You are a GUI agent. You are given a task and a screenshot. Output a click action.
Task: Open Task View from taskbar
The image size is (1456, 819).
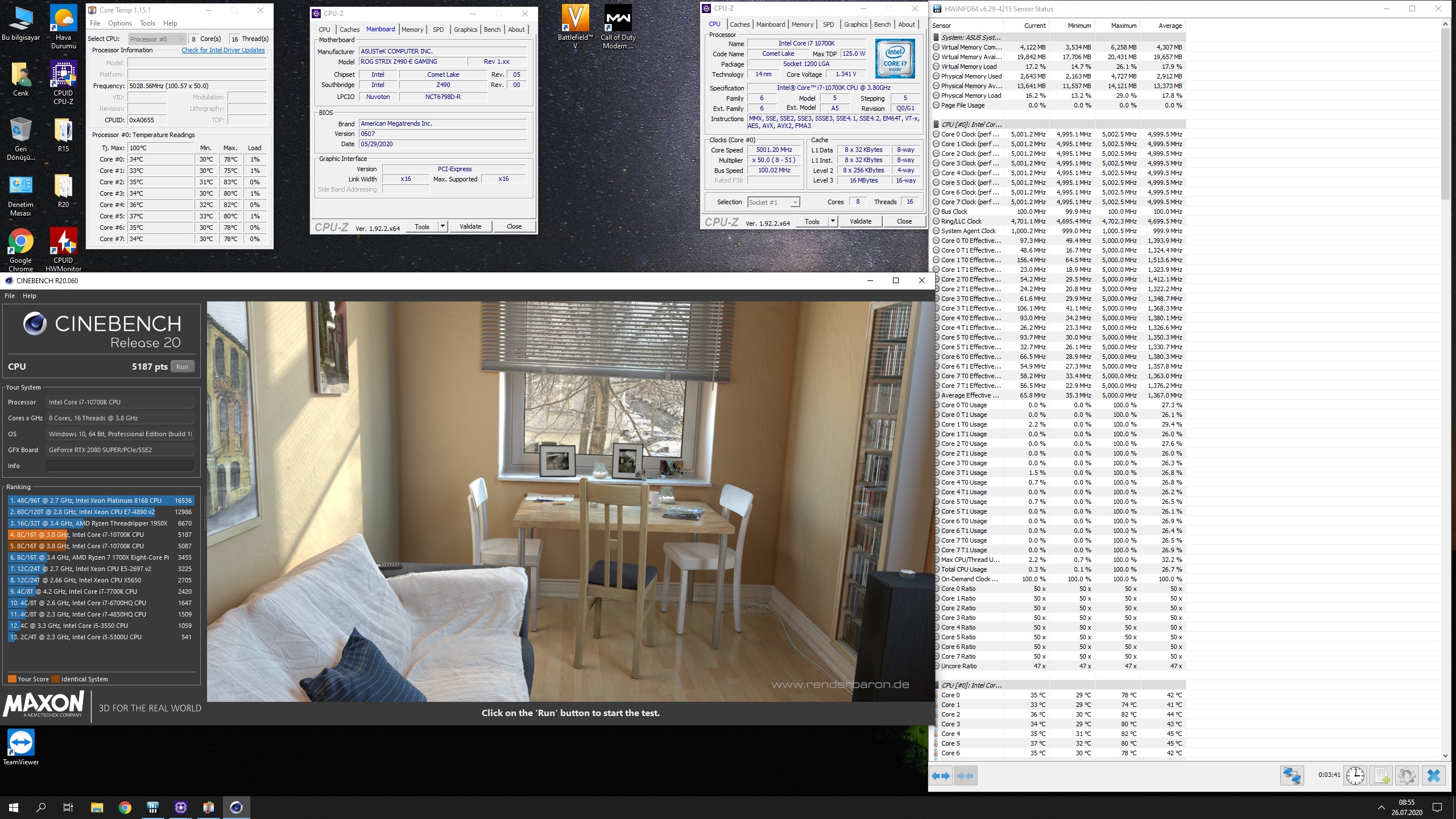(x=68, y=807)
